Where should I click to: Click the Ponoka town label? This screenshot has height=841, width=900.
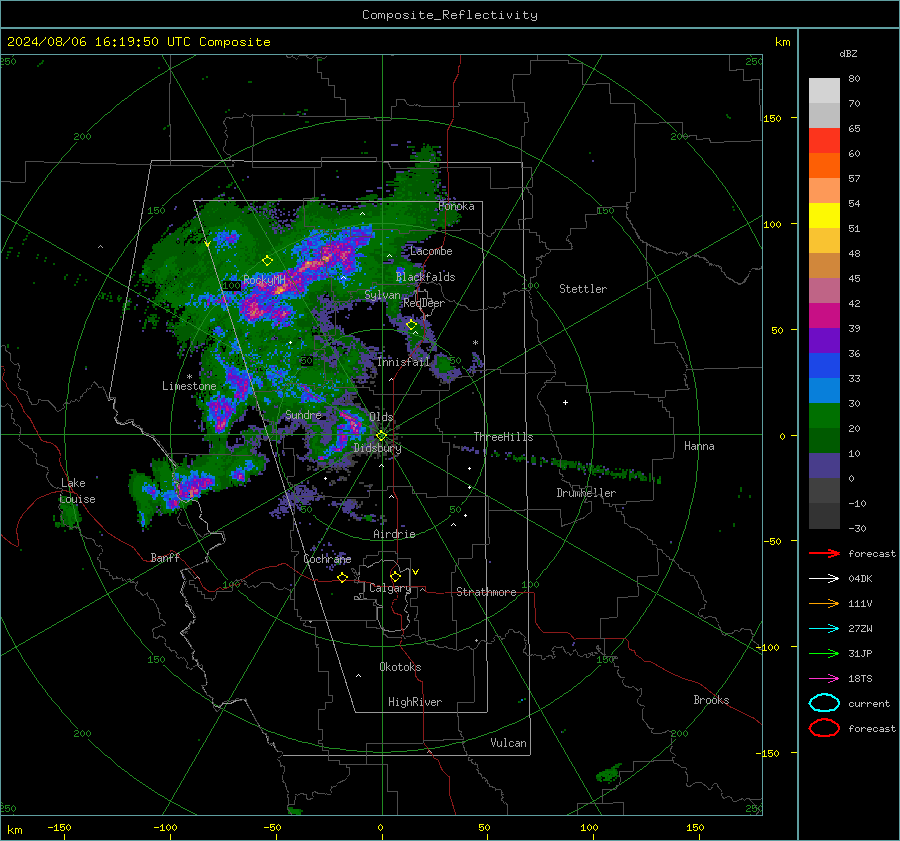click(x=456, y=206)
